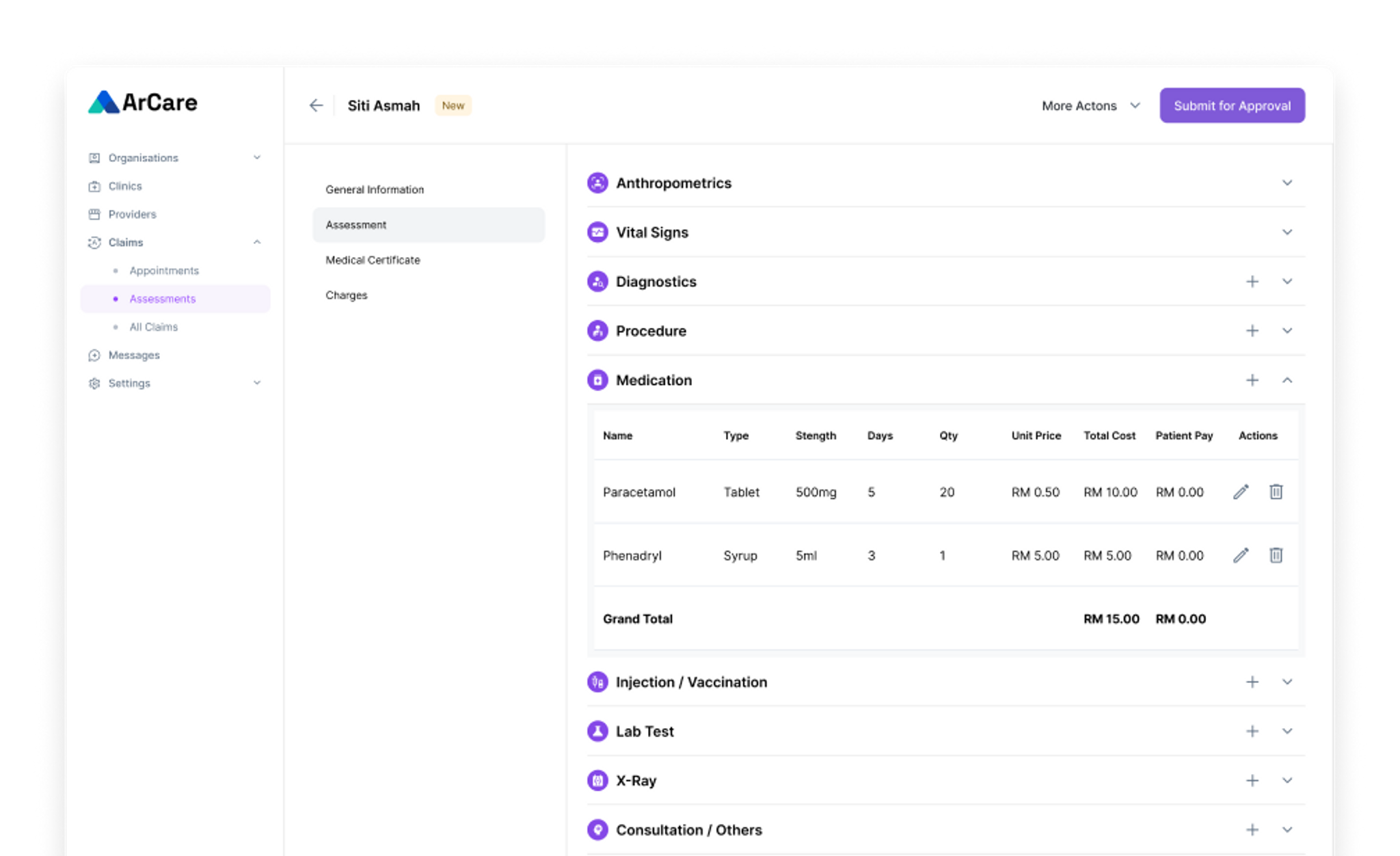Edit the Phenadryl medication row

tap(1241, 555)
